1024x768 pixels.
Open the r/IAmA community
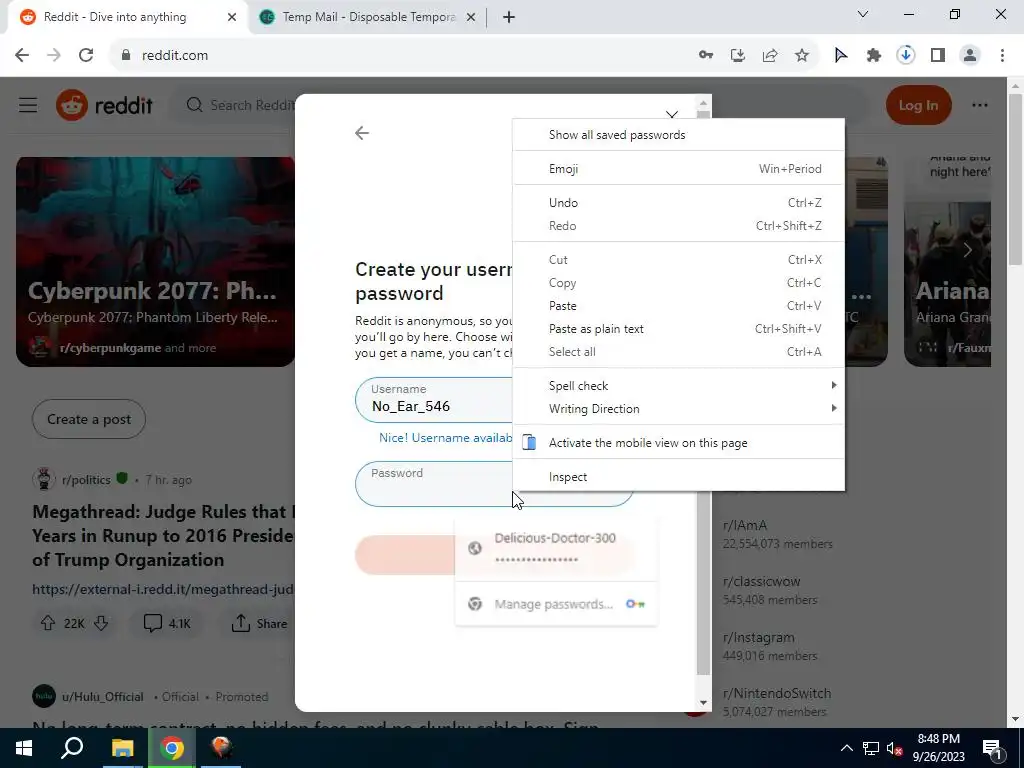745,526
